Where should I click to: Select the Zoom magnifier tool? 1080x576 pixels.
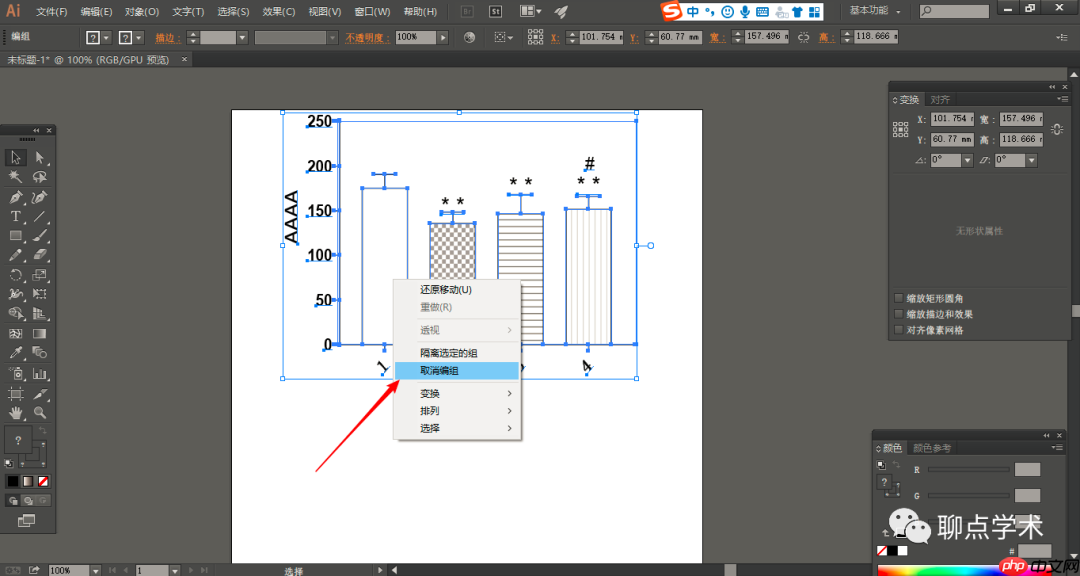pyautogui.click(x=40, y=412)
